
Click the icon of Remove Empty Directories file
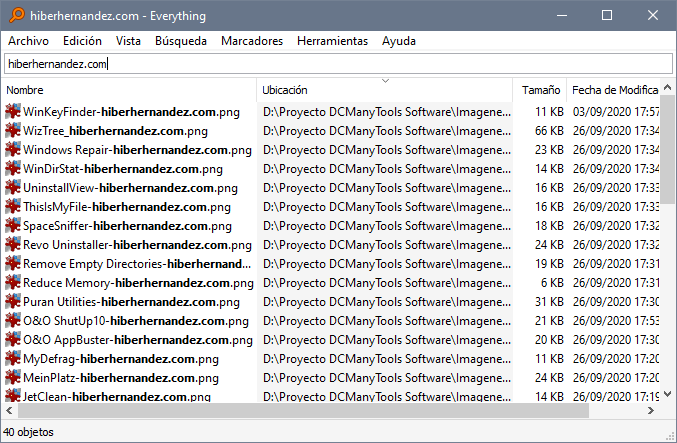pyautogui.click(x=13, y=263)
